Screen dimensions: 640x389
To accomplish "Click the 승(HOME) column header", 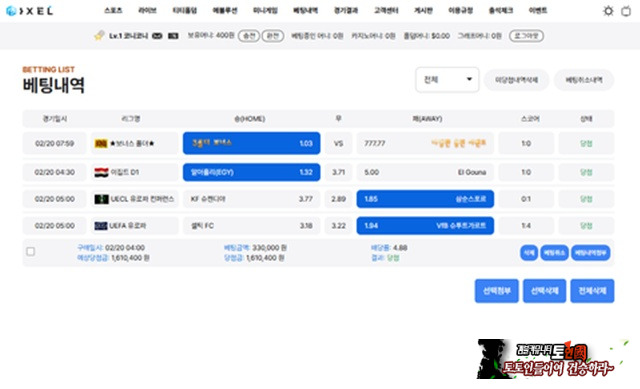I will [x=249, y=119].
